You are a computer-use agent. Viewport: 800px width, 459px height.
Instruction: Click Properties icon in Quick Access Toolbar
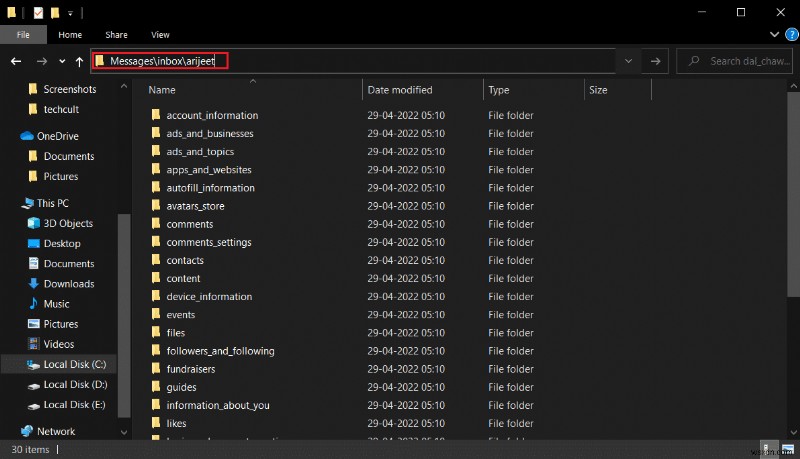click(x=37, y=12)
